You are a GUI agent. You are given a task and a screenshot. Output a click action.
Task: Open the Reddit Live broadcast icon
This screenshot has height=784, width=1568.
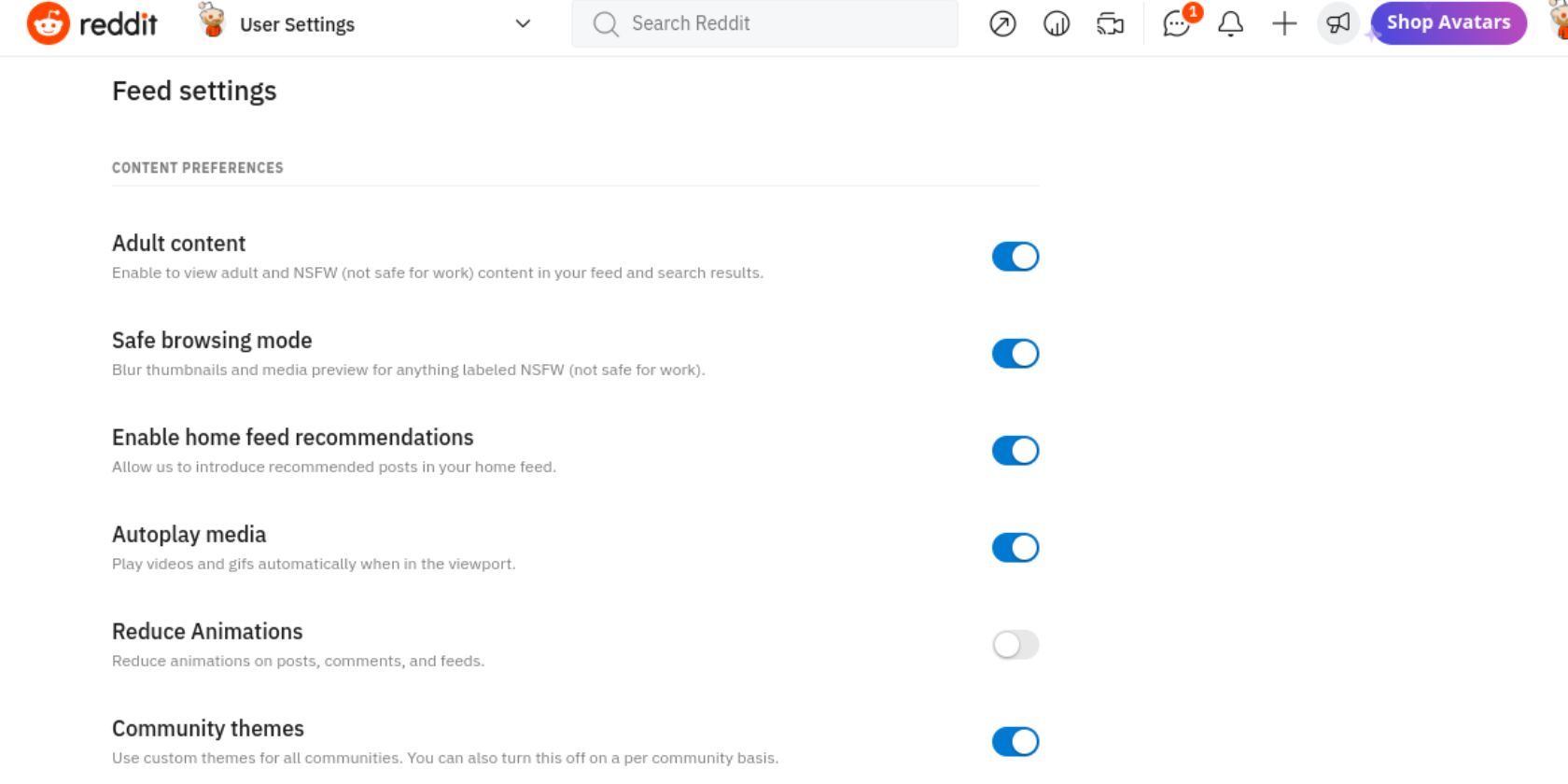(1110, 23)
